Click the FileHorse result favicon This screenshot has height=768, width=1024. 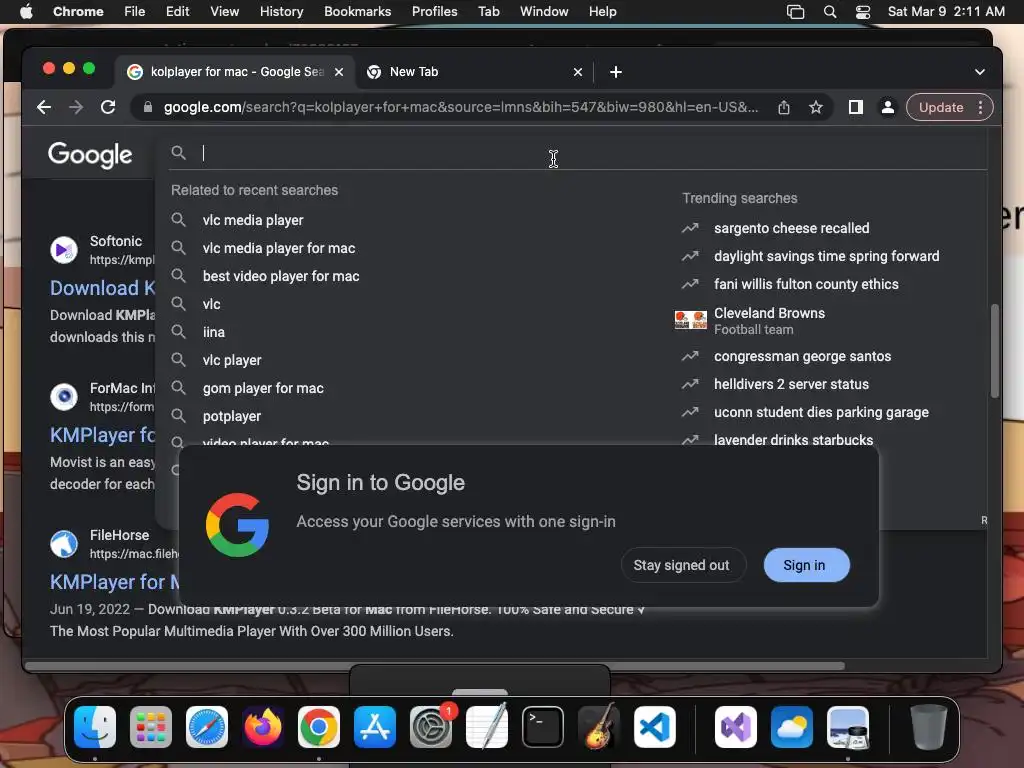click(x=64, y=544)
